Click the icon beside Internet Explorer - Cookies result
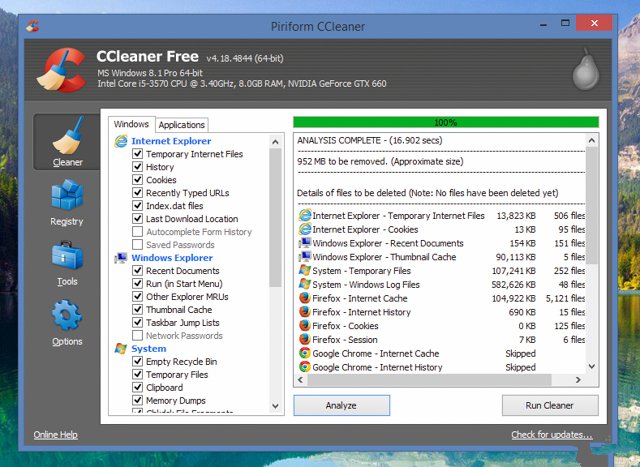Screen dimensions: 640x467 pos(305,229)
